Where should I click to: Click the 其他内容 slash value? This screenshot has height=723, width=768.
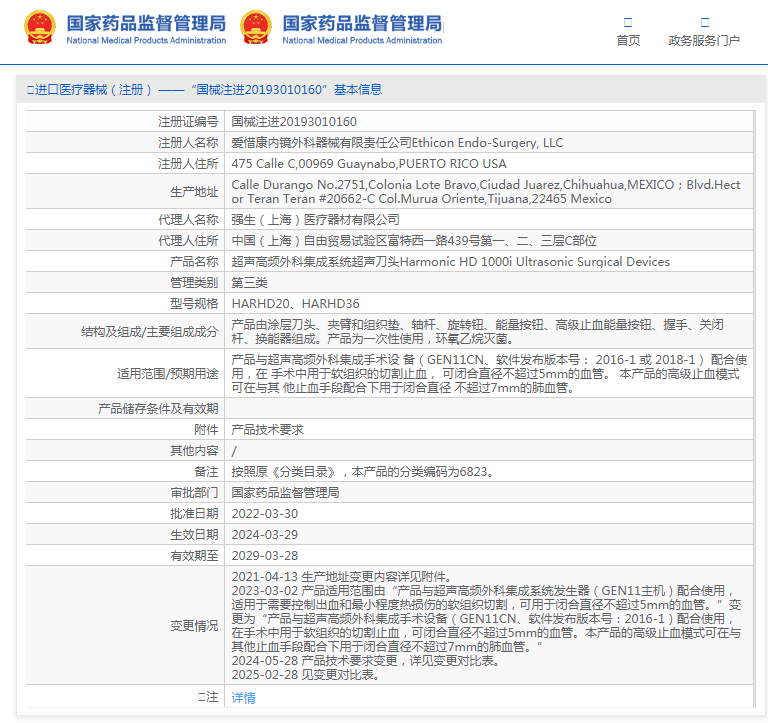[234, 451]
